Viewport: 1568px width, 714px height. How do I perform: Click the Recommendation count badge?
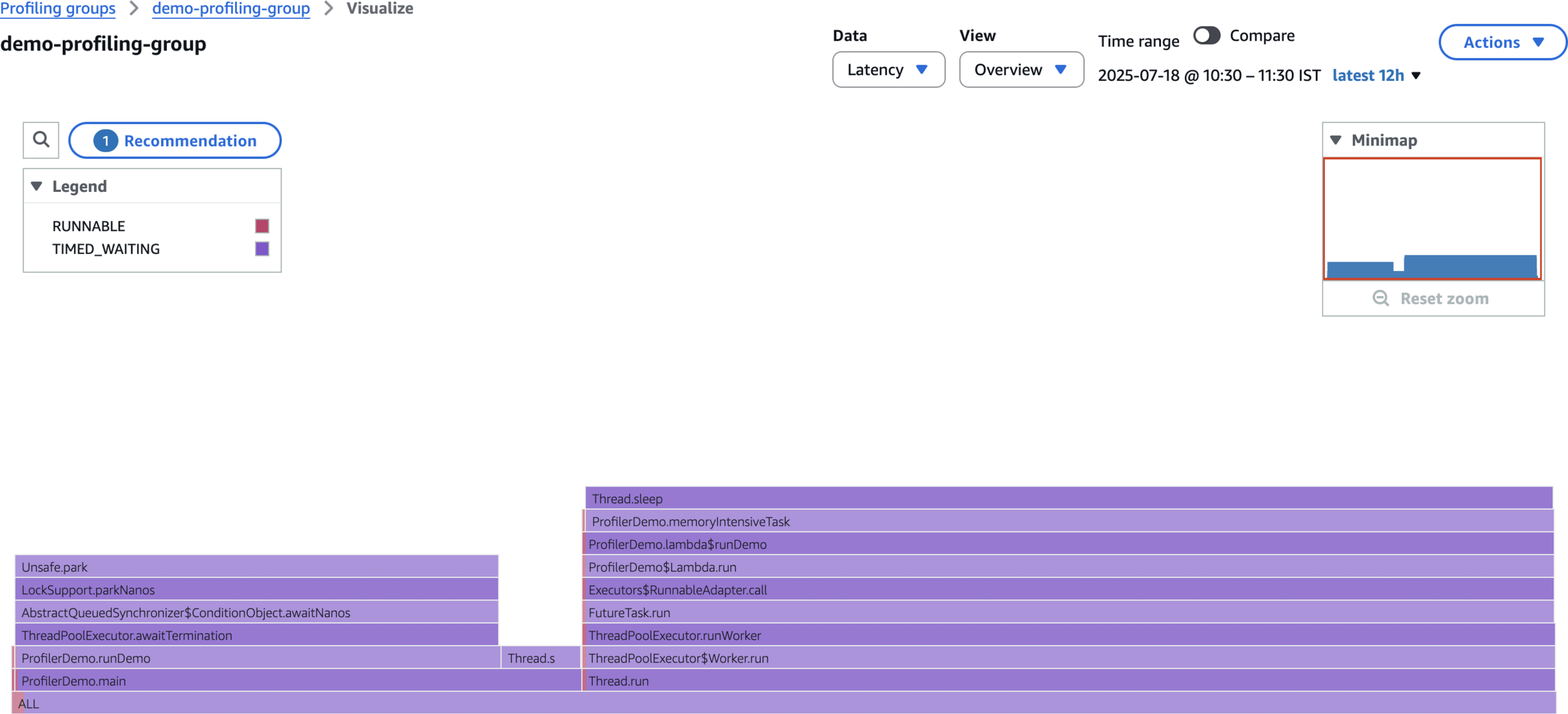click(x=105, y=141)
